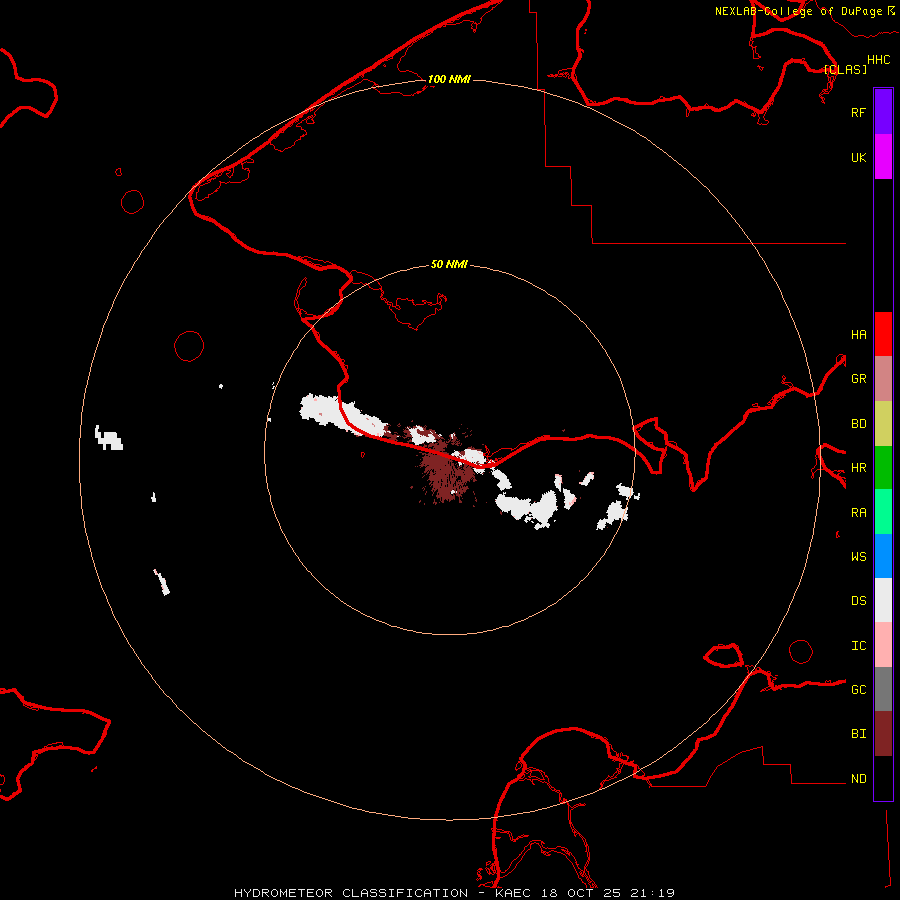This screenshot has height=900, width=900.
Task: Choose the white DS legend swatch
Action: point(883,600)
